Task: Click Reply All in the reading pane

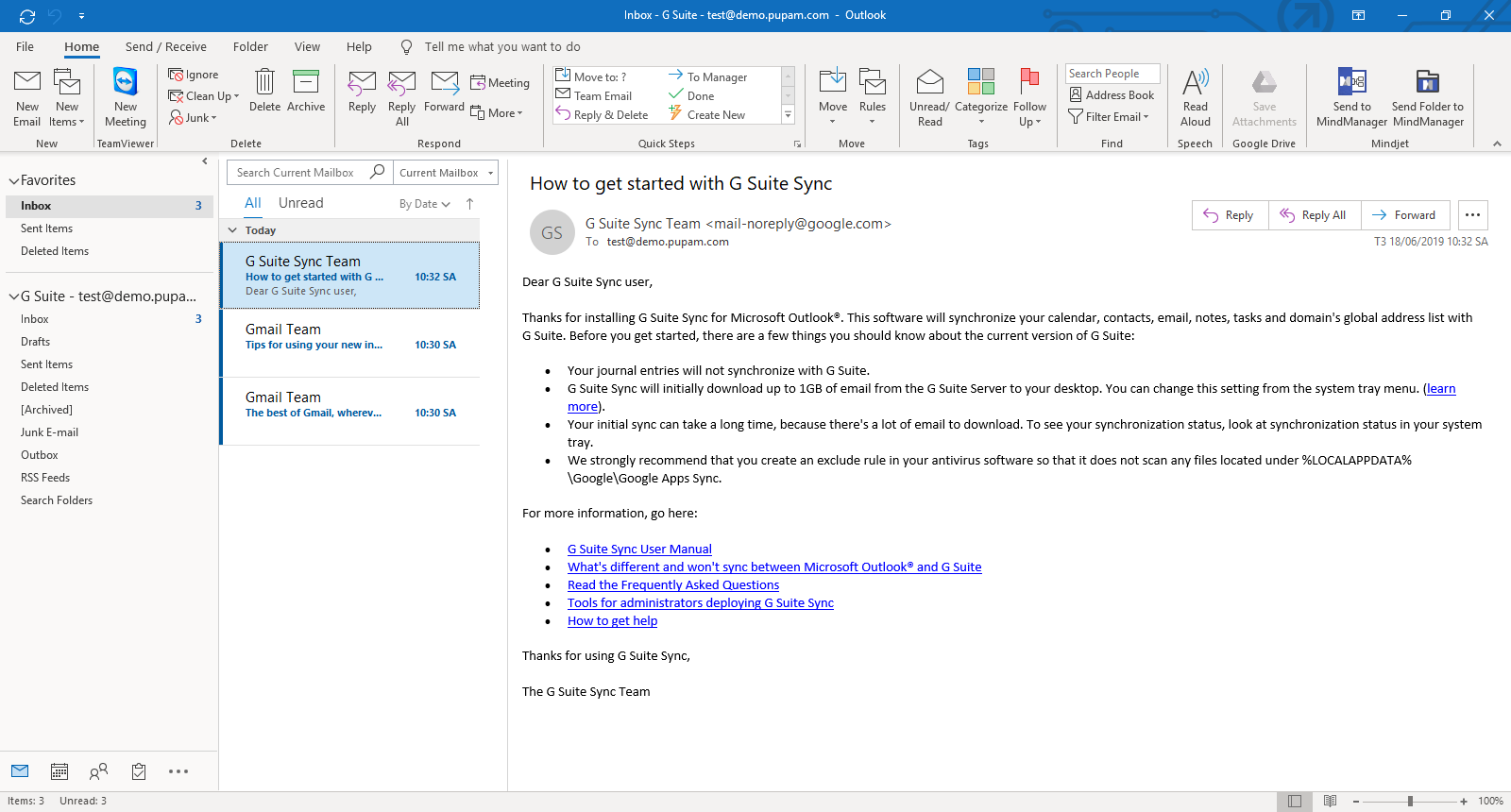Action: pyautogui.click(x=1315, y=215)
